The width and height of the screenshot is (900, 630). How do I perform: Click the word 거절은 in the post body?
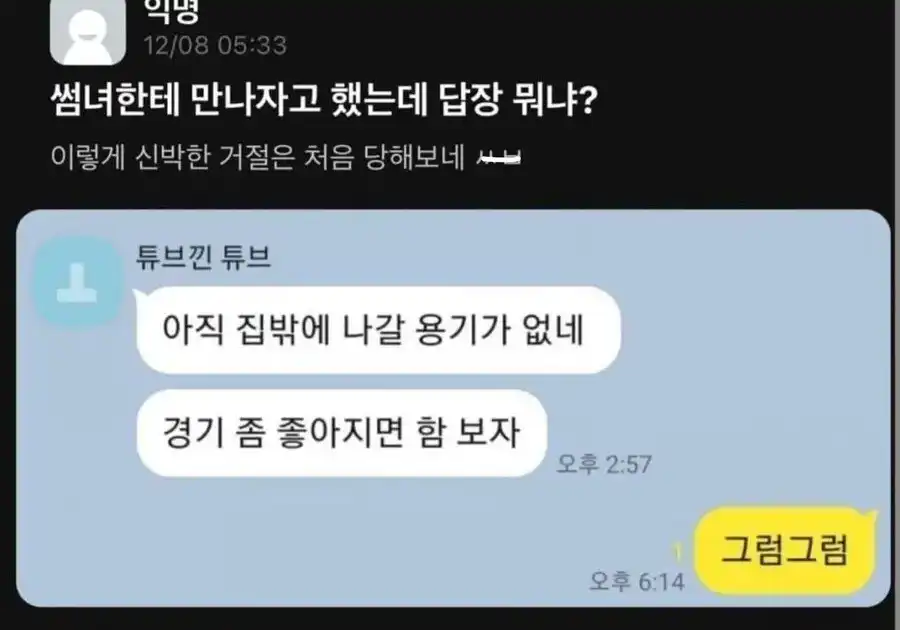tap(257, 157)
